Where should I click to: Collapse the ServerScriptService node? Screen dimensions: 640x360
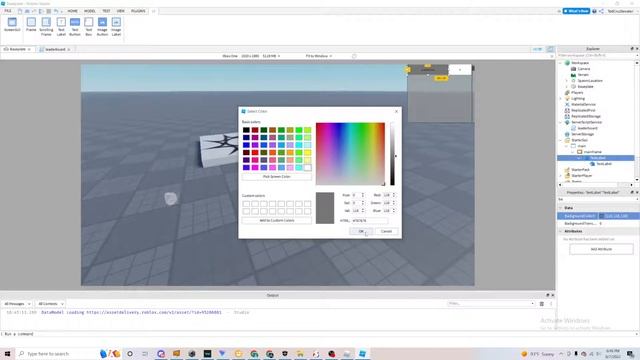tap(560, 122)
